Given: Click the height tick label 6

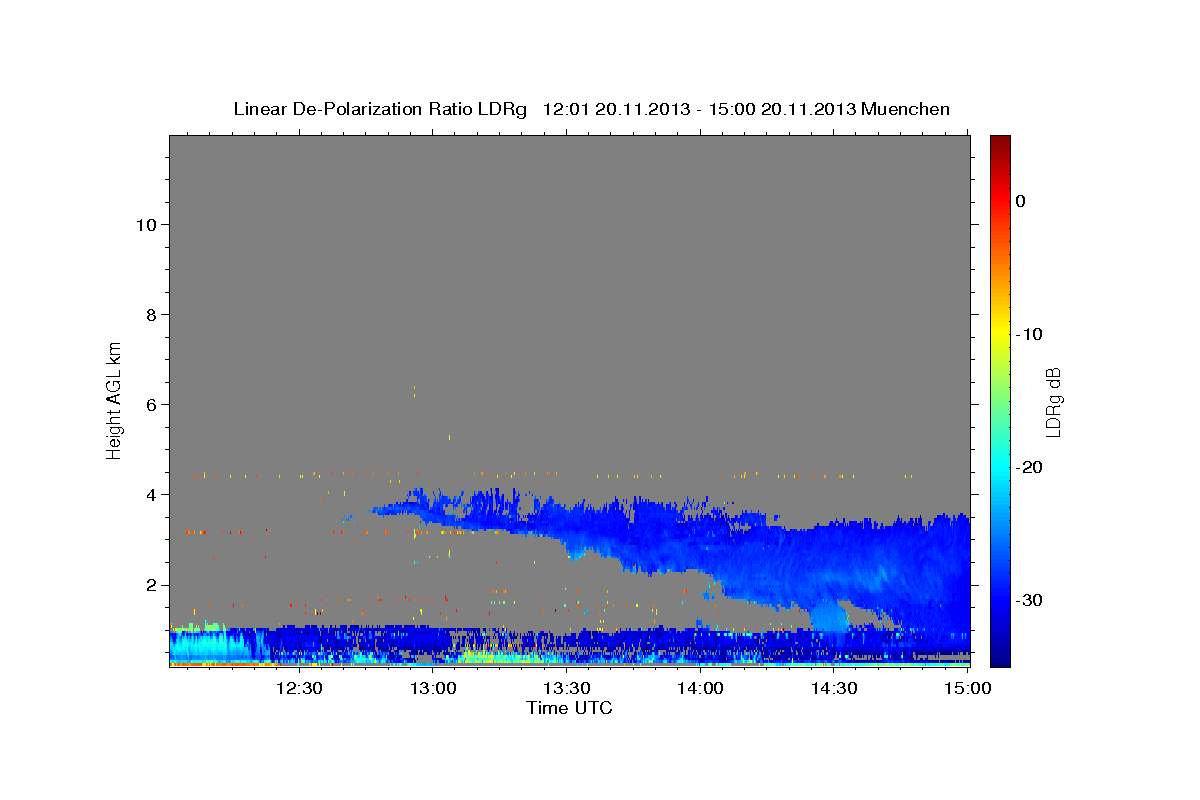Looking at the screenshot, I should pos(151,404).
